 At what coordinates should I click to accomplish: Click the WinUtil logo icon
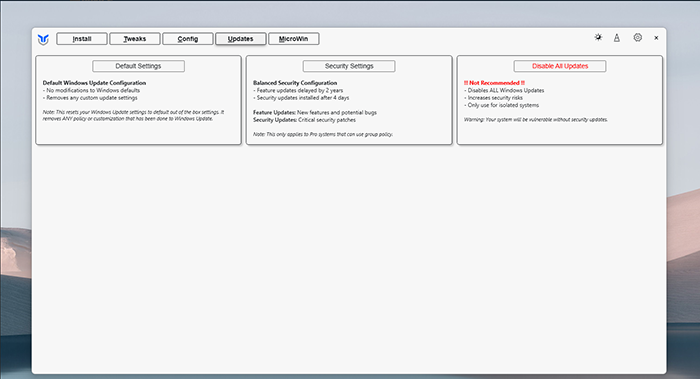[43, 39]
